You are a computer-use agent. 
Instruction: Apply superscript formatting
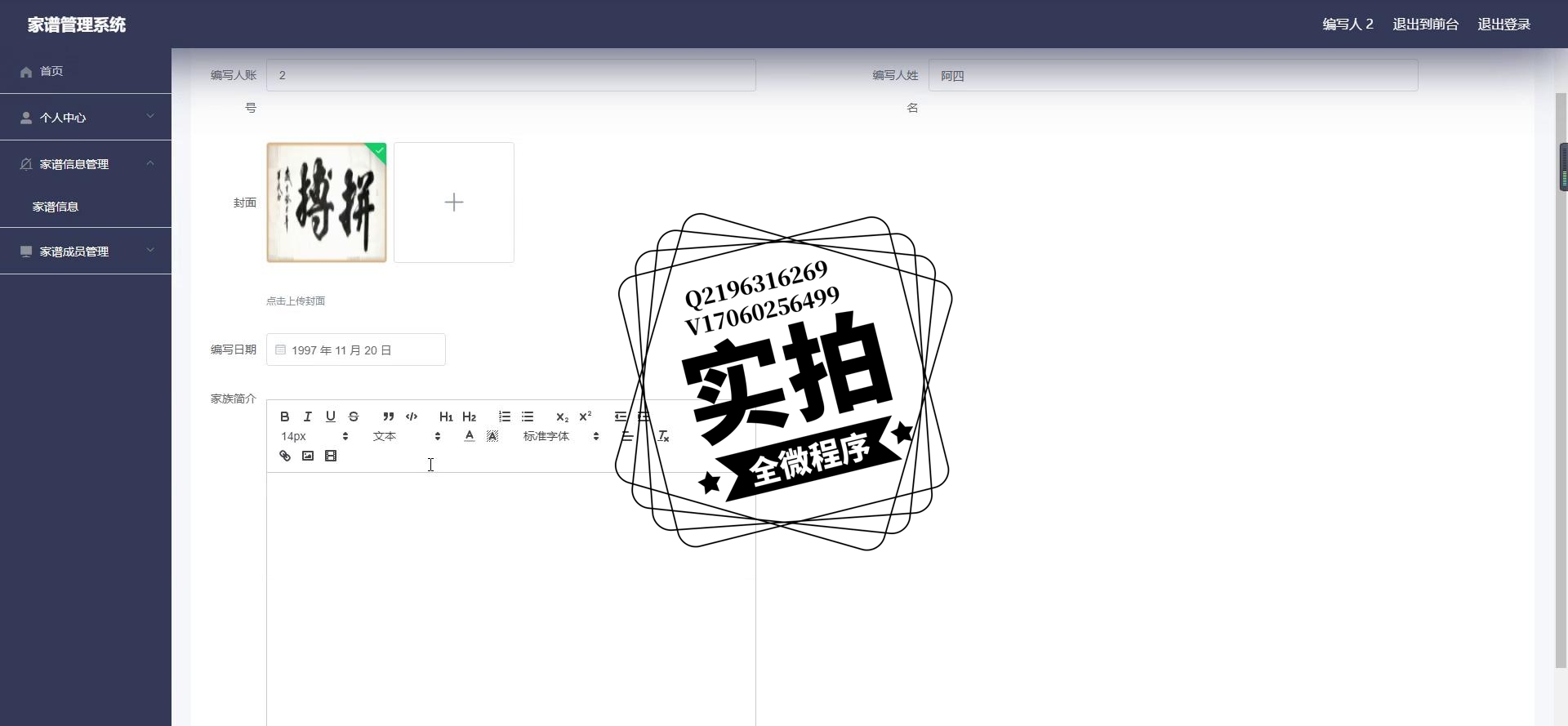point(586,416)
